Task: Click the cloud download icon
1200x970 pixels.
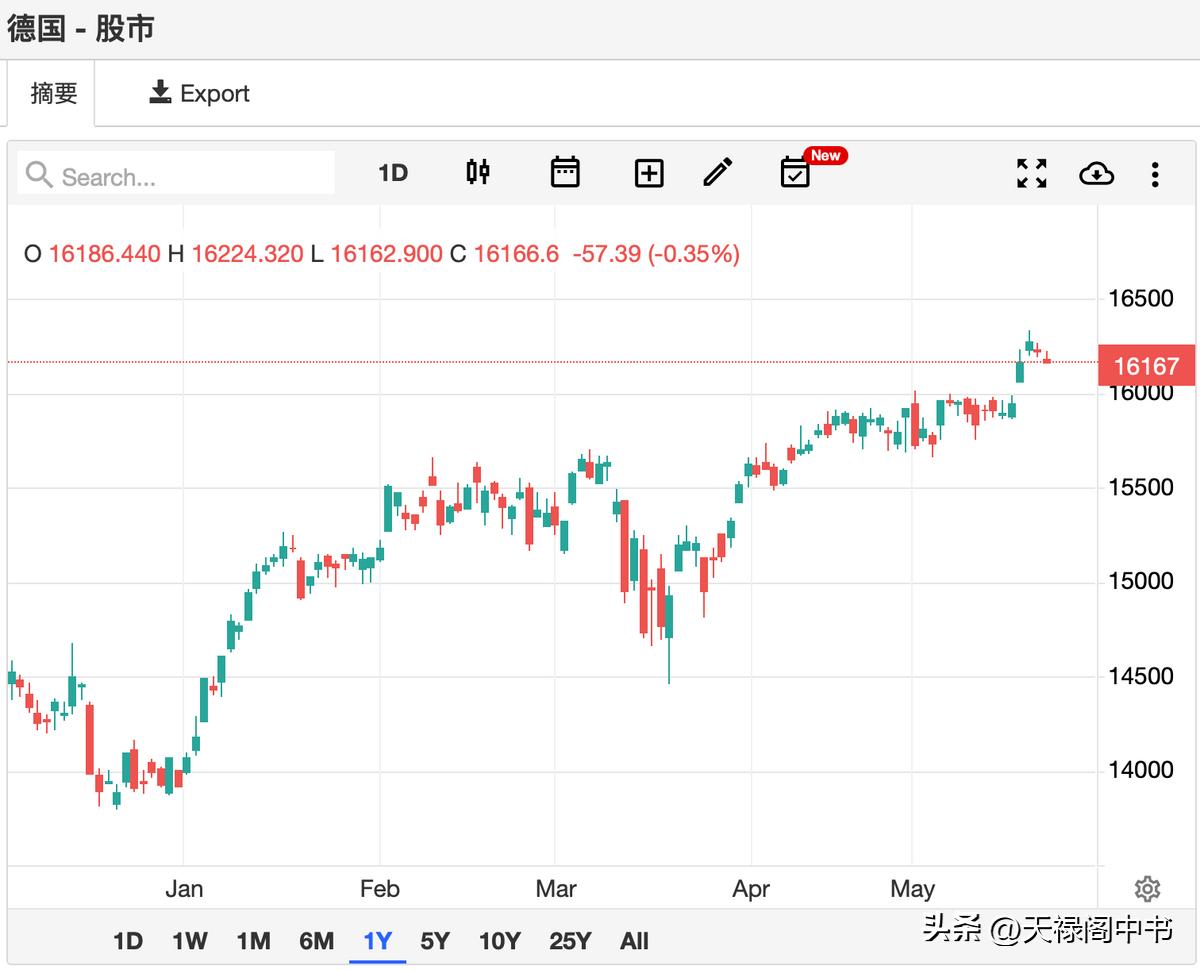Action: pyautogui.click(x=1096, y=173)
